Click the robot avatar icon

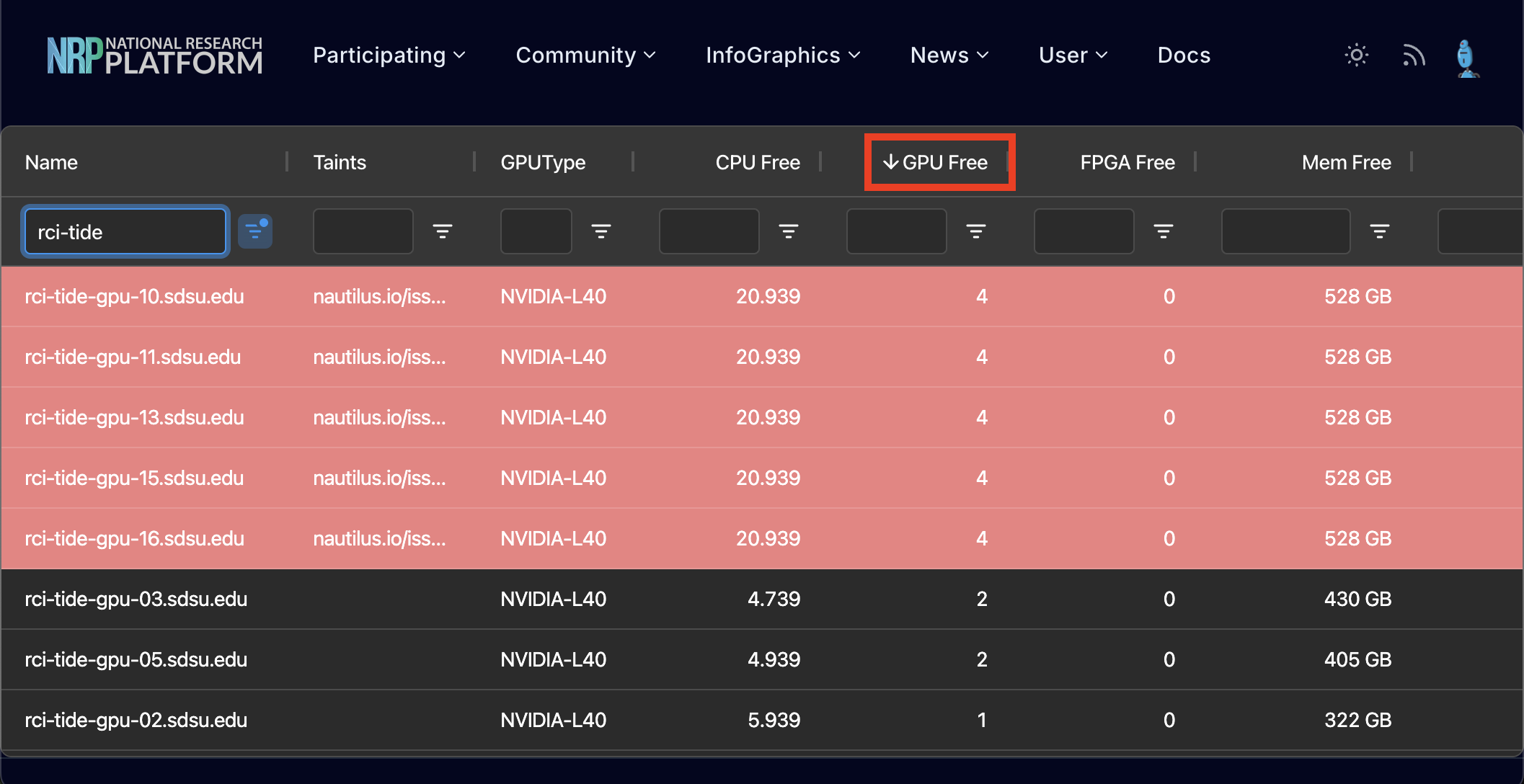point(1467,56)
